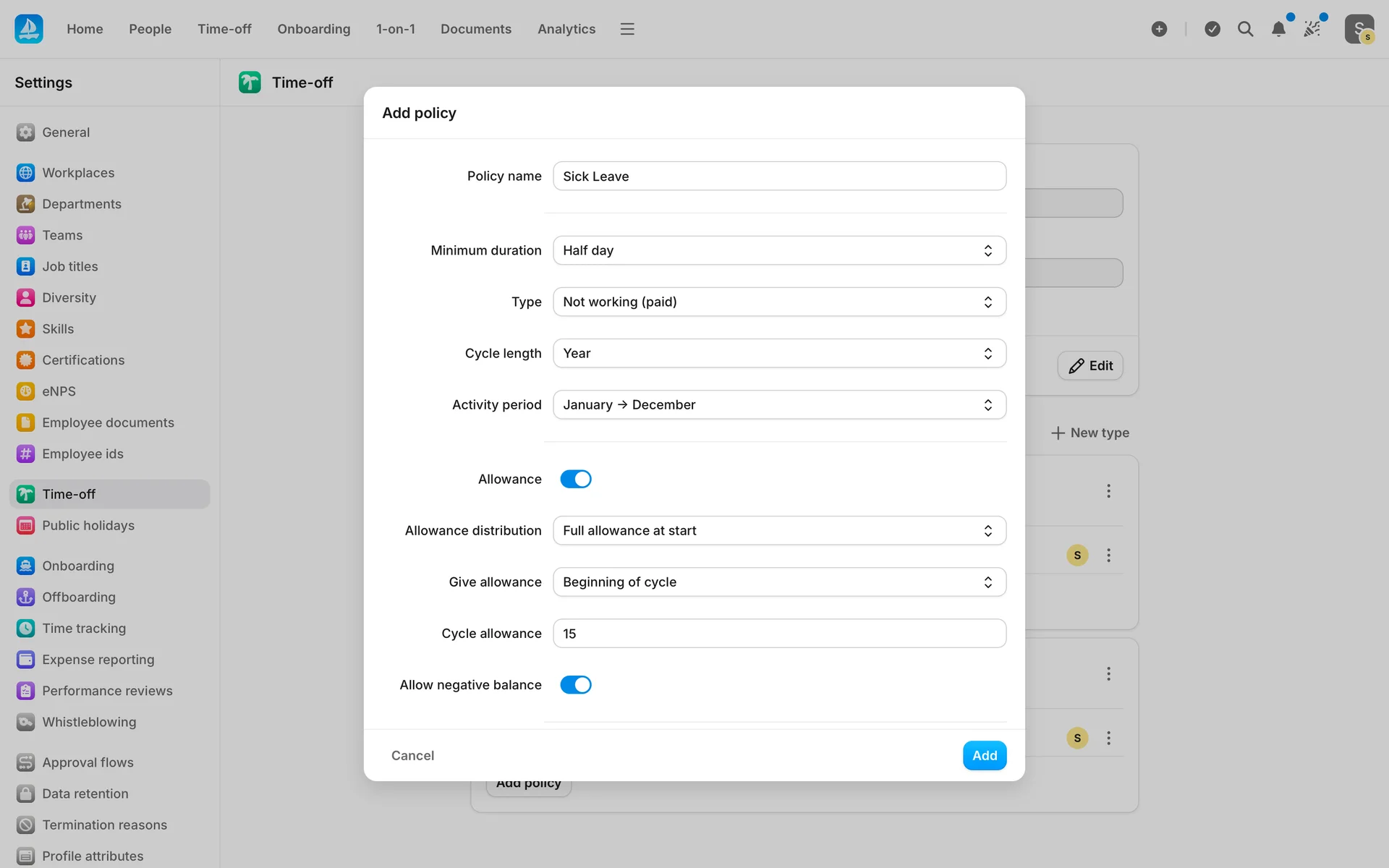Expand Allowance distribution dropdown
1389x868 pixels.
pyautogui.click(x=779, y=531)
